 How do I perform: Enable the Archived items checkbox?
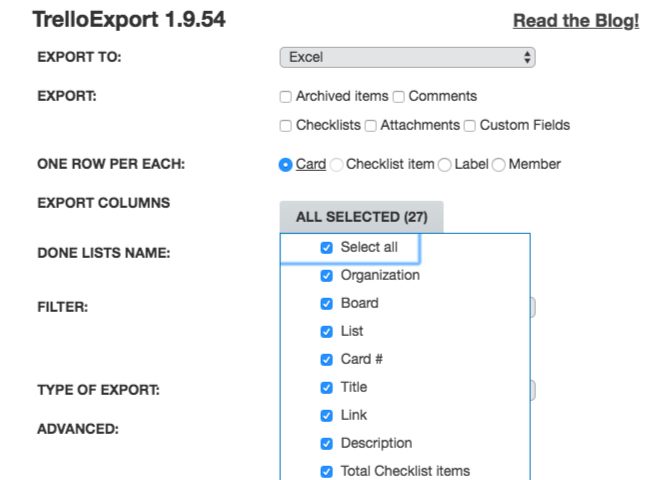285,97
